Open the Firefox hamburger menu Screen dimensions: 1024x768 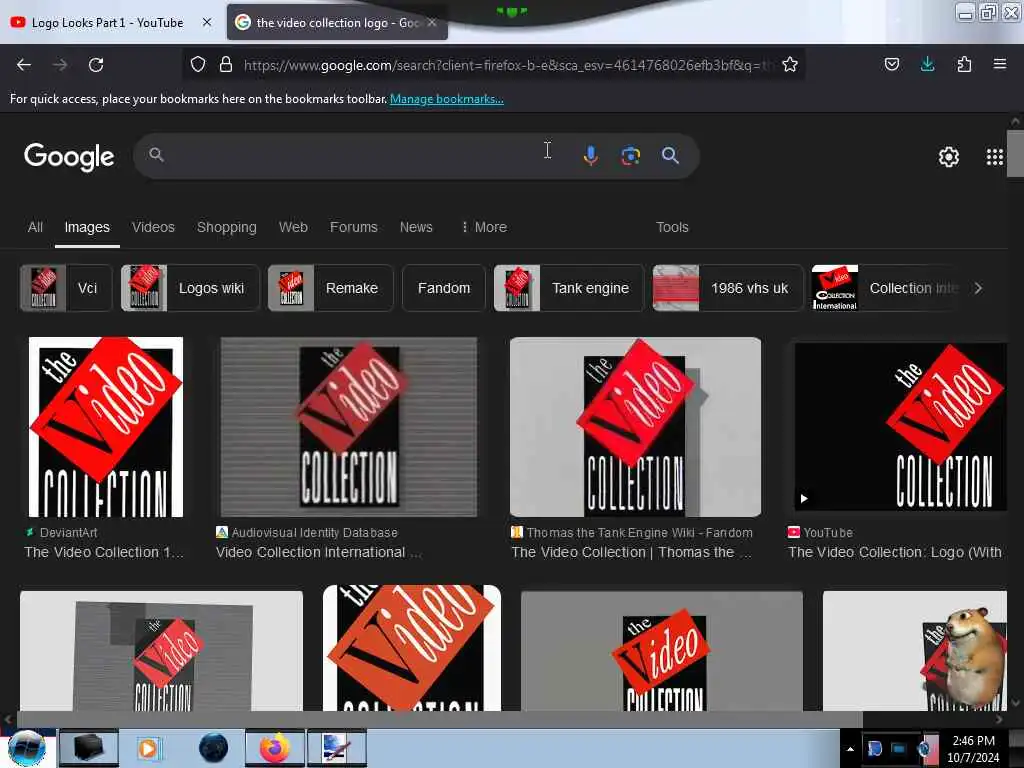pyautogui.click(x=1000, y=64)
